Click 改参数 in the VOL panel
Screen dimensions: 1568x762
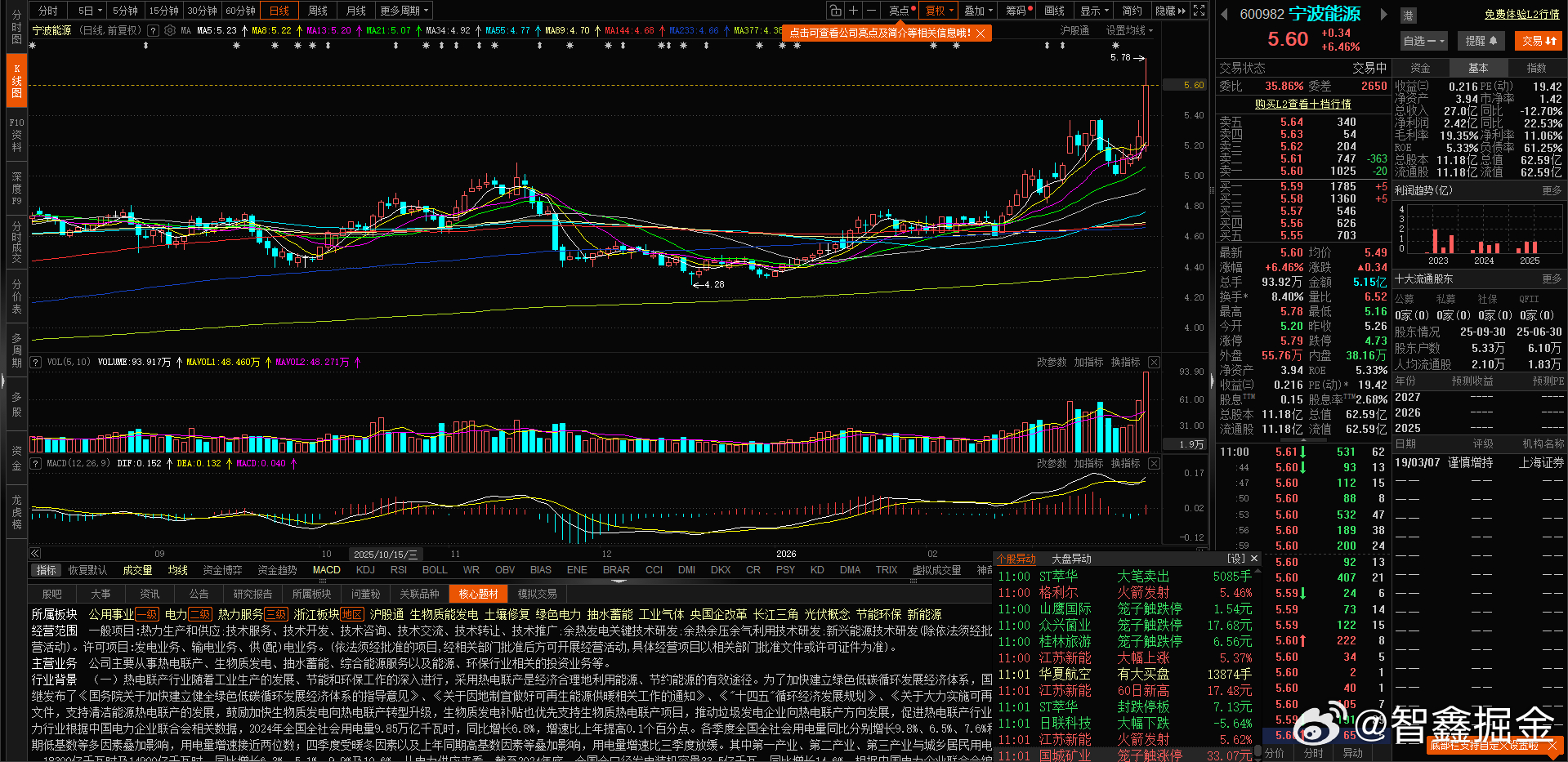coord(1052,362)
